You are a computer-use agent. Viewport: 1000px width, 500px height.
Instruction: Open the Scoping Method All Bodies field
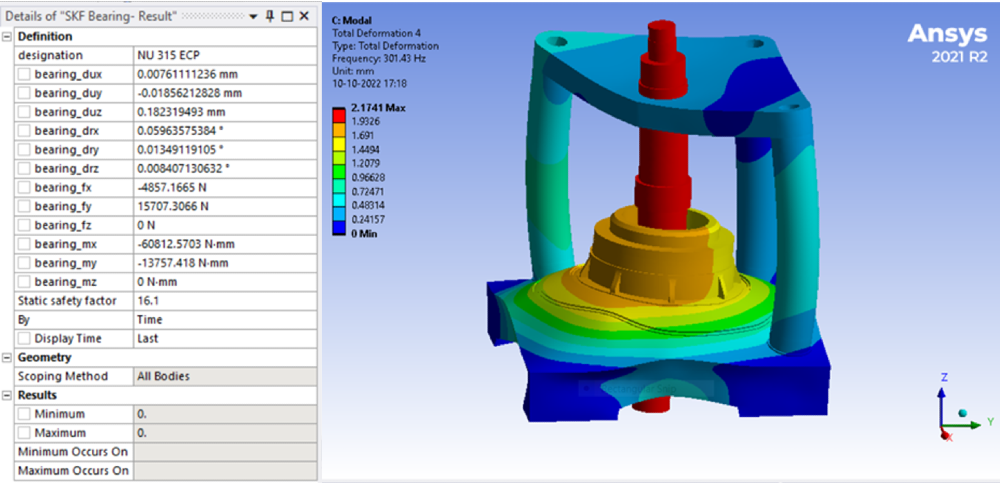(x=224, y=376)
